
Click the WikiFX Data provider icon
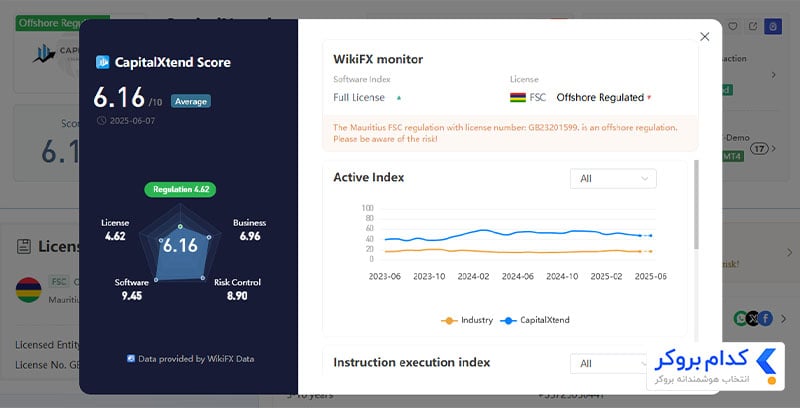coord(131,359)
